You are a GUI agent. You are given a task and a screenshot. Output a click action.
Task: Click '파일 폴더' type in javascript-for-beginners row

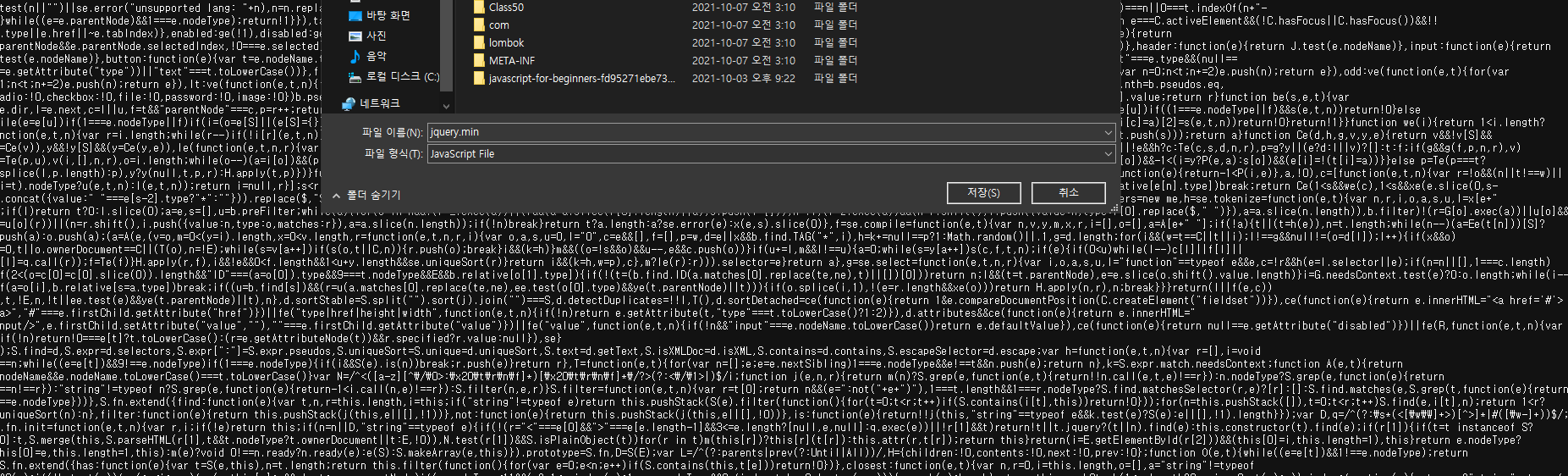click(835, 78)
